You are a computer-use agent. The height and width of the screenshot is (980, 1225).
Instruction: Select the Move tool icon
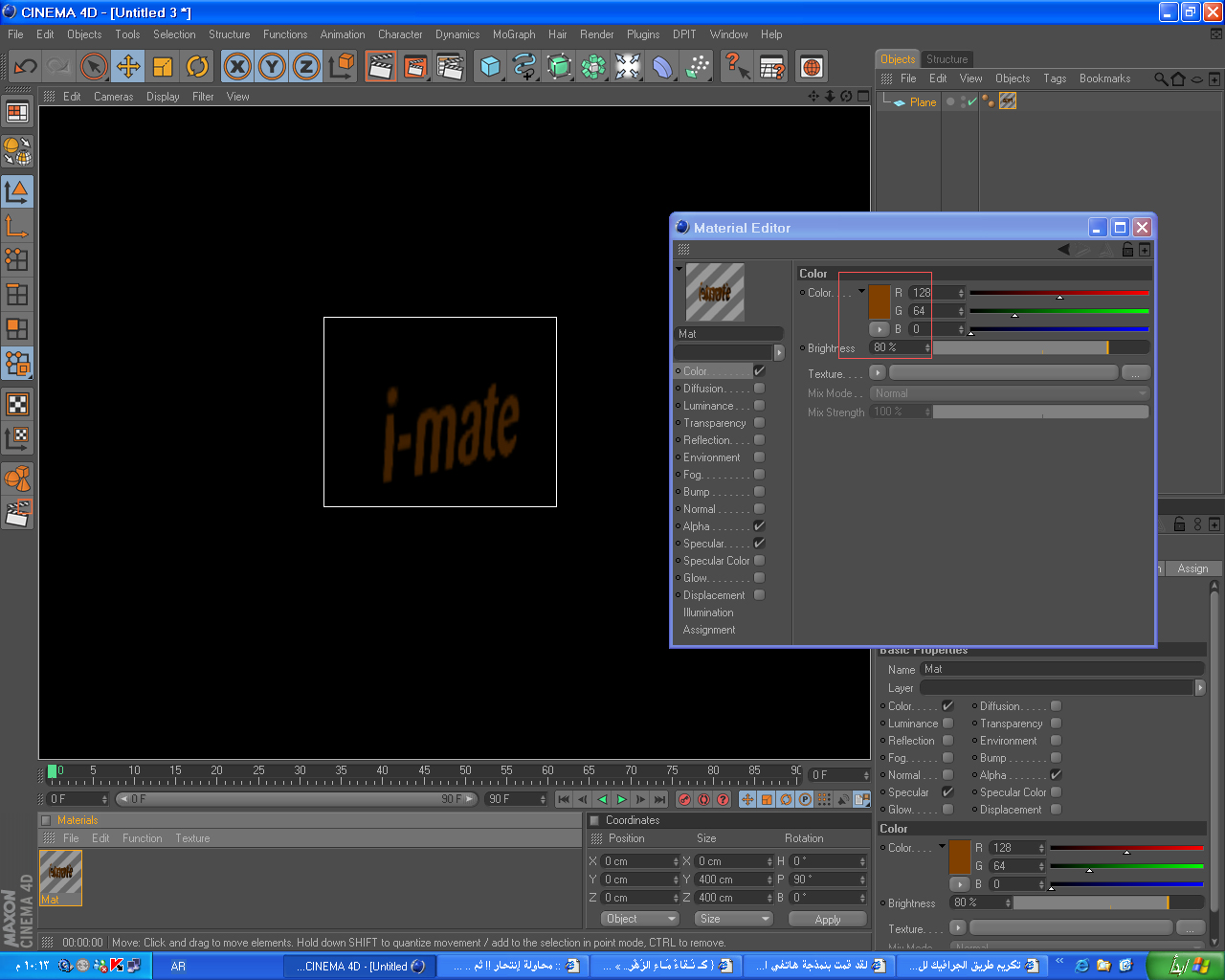[x=128, y=66]
